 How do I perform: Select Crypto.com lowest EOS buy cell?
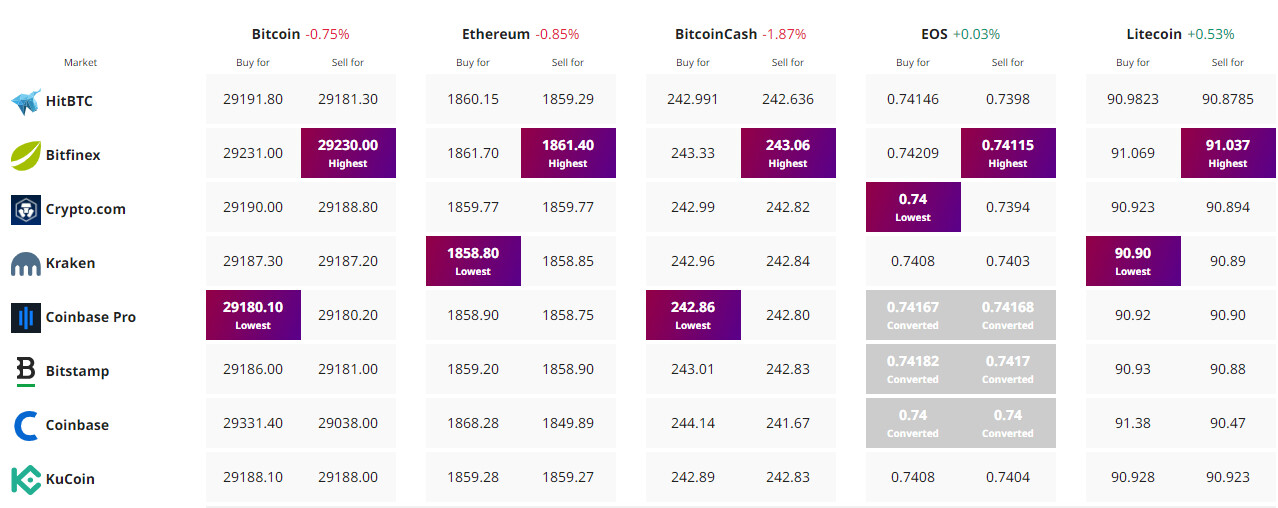point(913,206)
